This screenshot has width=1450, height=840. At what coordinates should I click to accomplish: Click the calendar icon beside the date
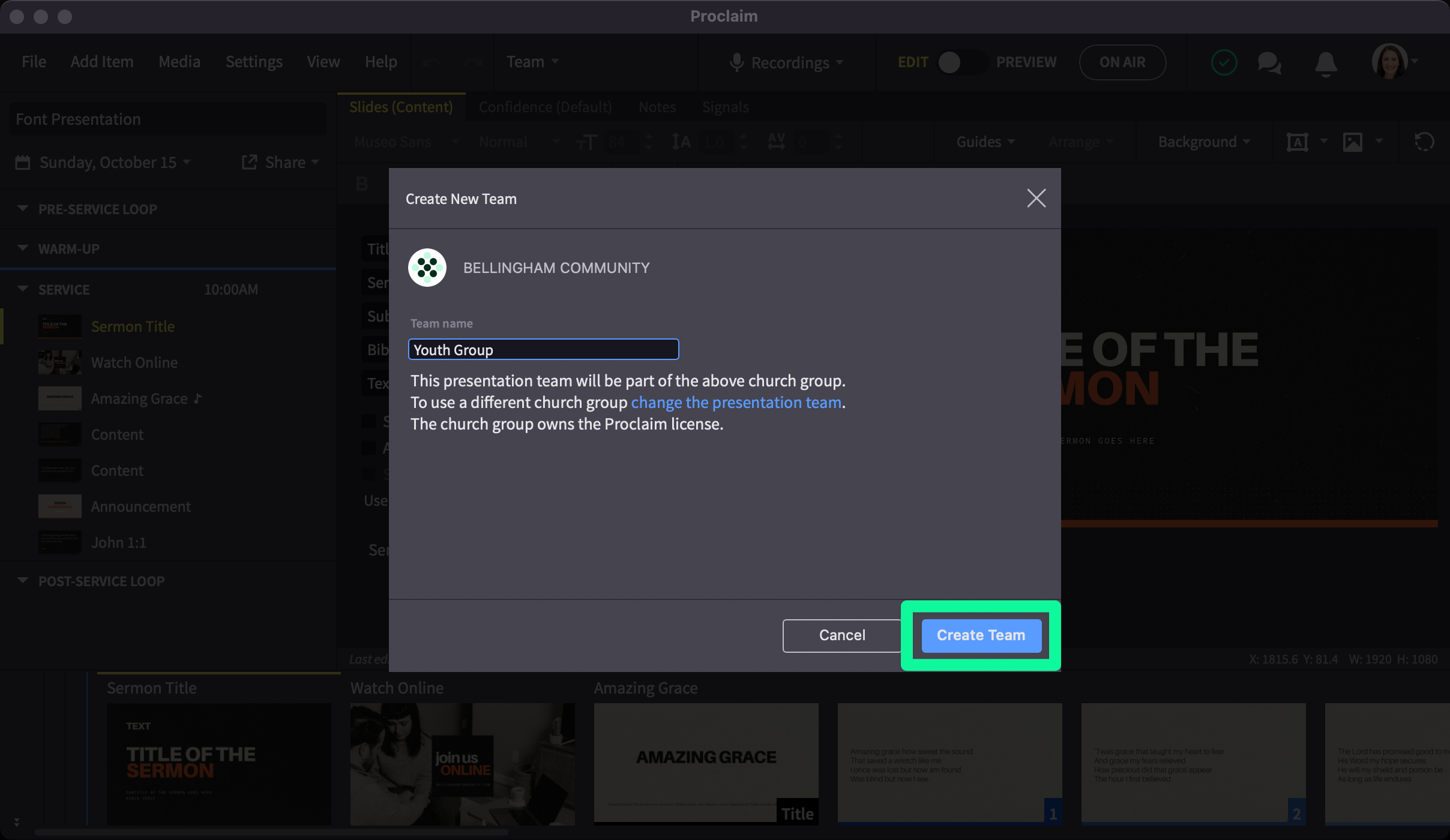(23, 163)
